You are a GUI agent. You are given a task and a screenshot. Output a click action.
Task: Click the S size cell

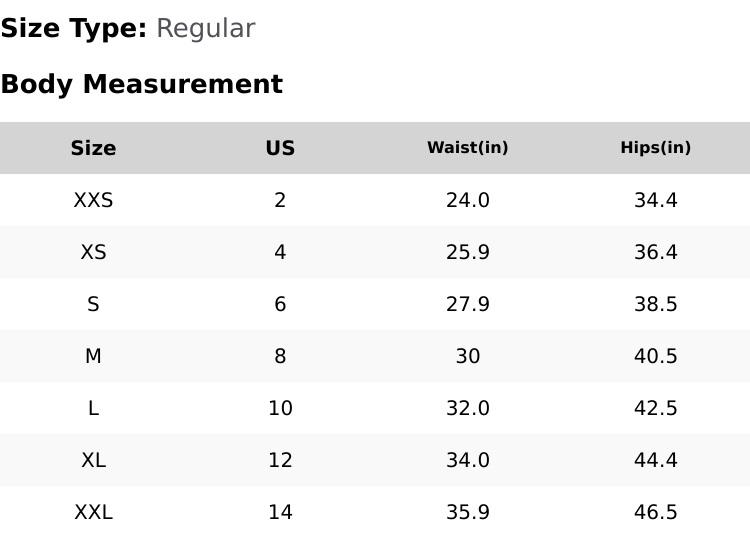pyautogui.click(x=93, y=304)
